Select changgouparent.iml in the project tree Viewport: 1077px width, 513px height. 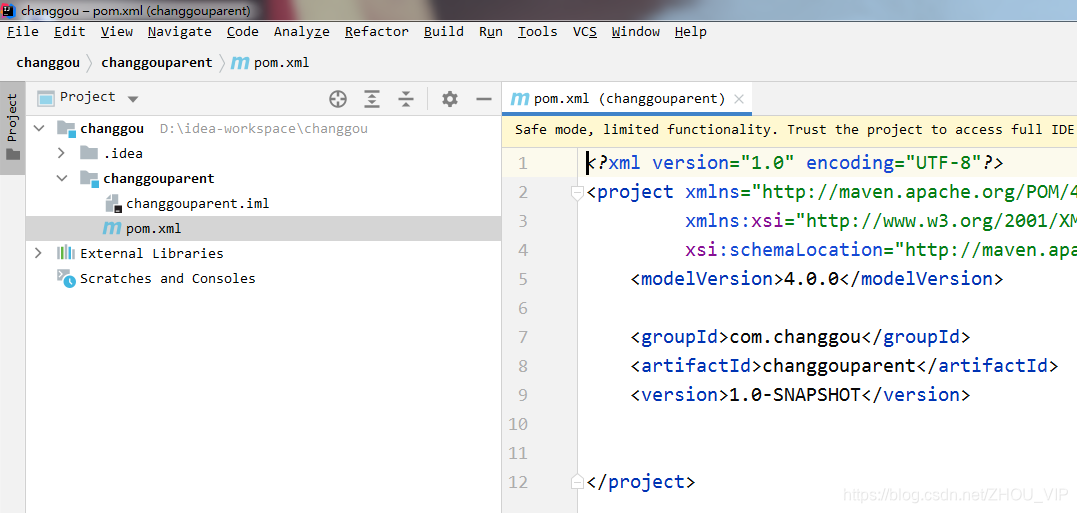[198, 204]
